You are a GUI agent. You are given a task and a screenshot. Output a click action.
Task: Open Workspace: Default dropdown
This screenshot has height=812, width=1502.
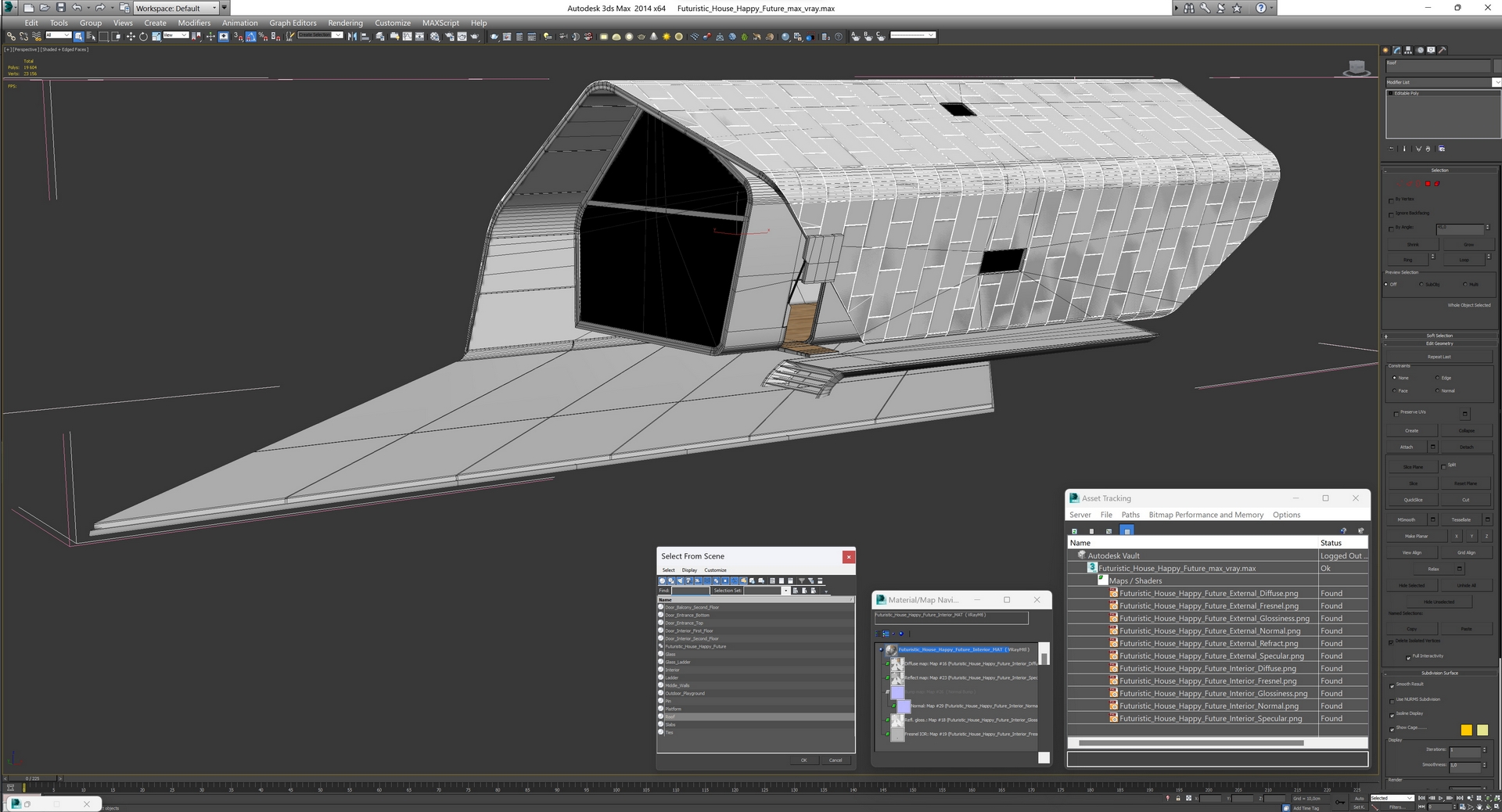pos(176,8)
